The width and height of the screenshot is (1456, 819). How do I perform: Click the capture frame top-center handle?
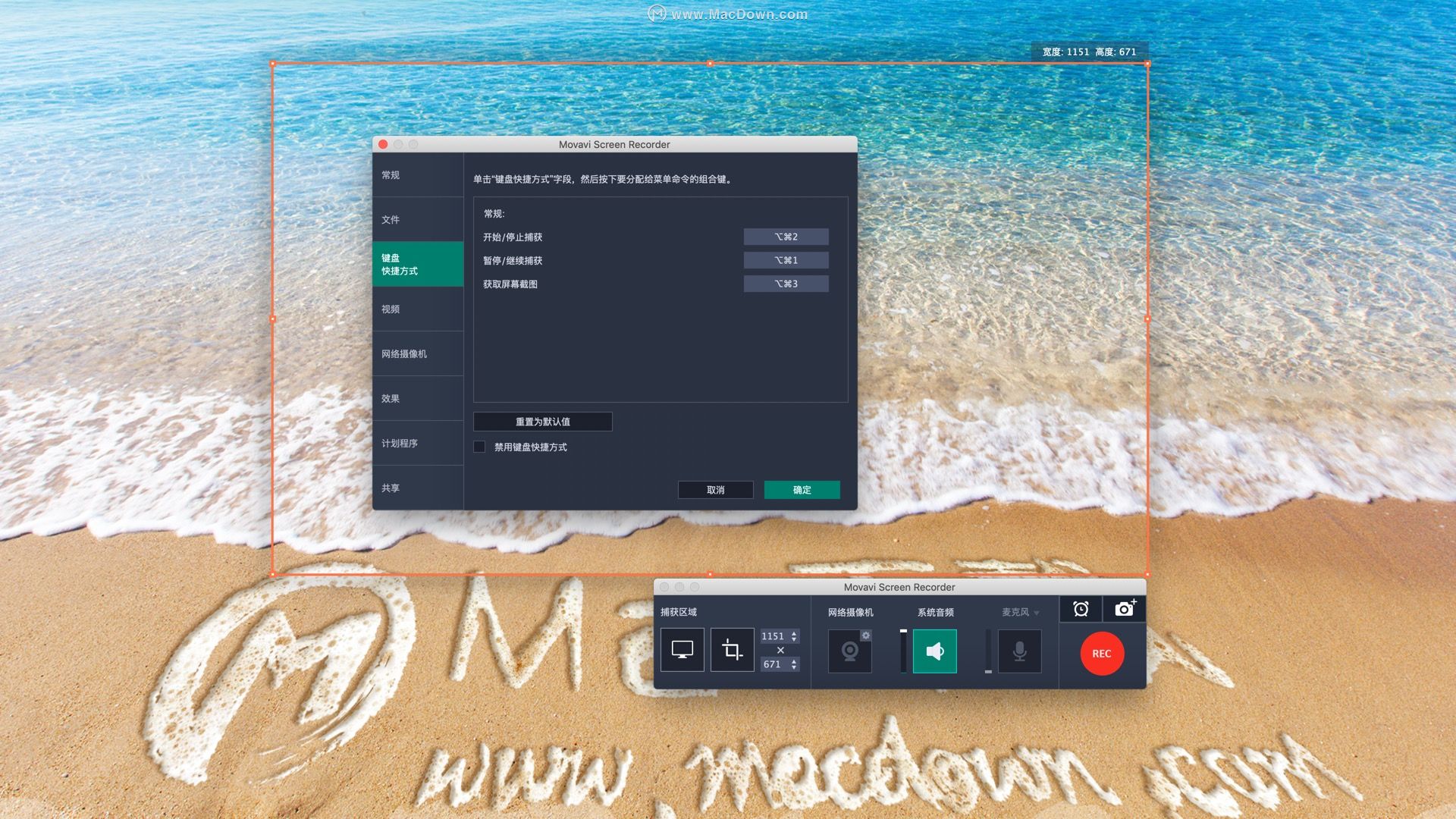click(710, 64)
